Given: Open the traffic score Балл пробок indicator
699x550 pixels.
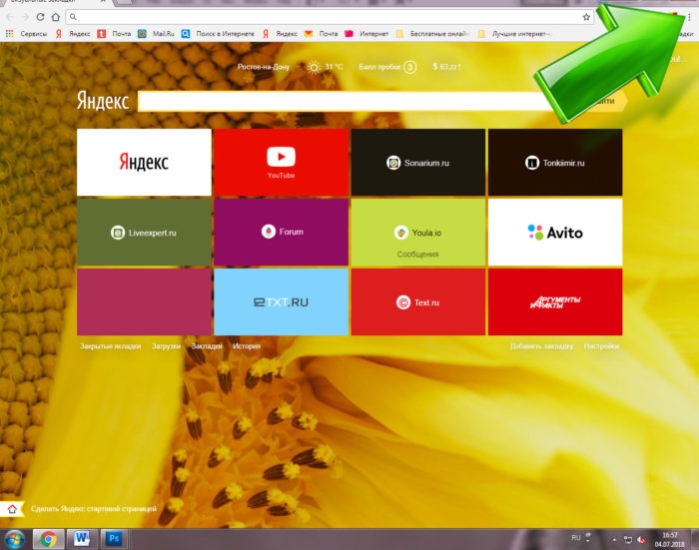Looking at the screenshot, I should point(387,67).
